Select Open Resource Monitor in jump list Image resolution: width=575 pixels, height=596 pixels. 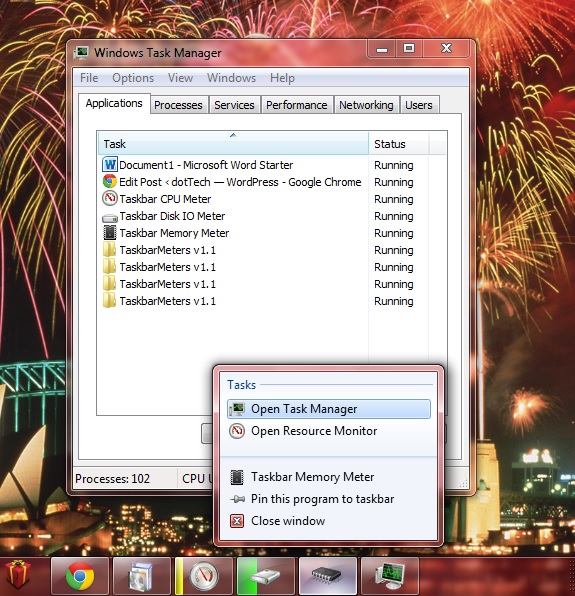(329, 431)
